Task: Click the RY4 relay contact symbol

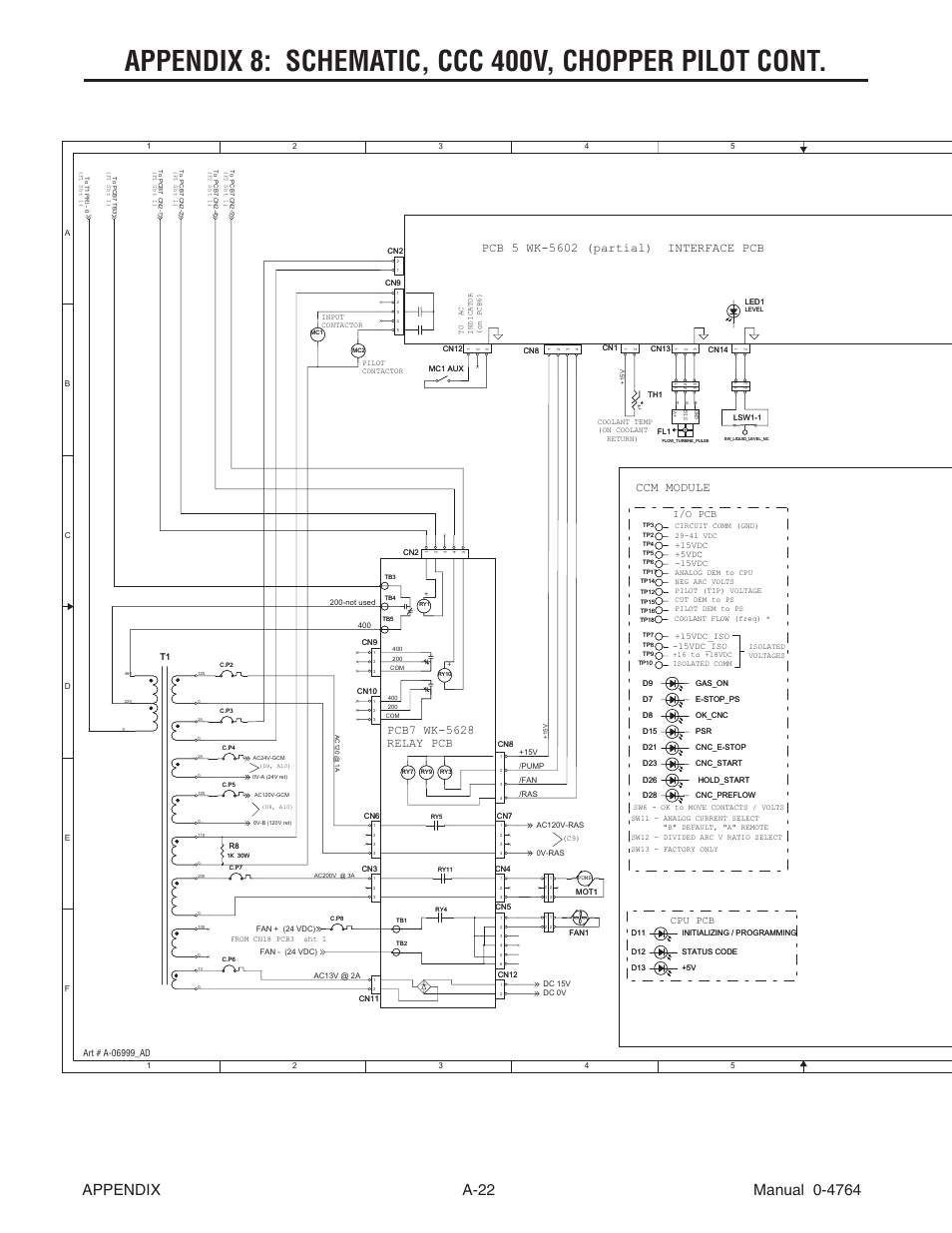Action: pyautogui.click(x=440, y=917)
